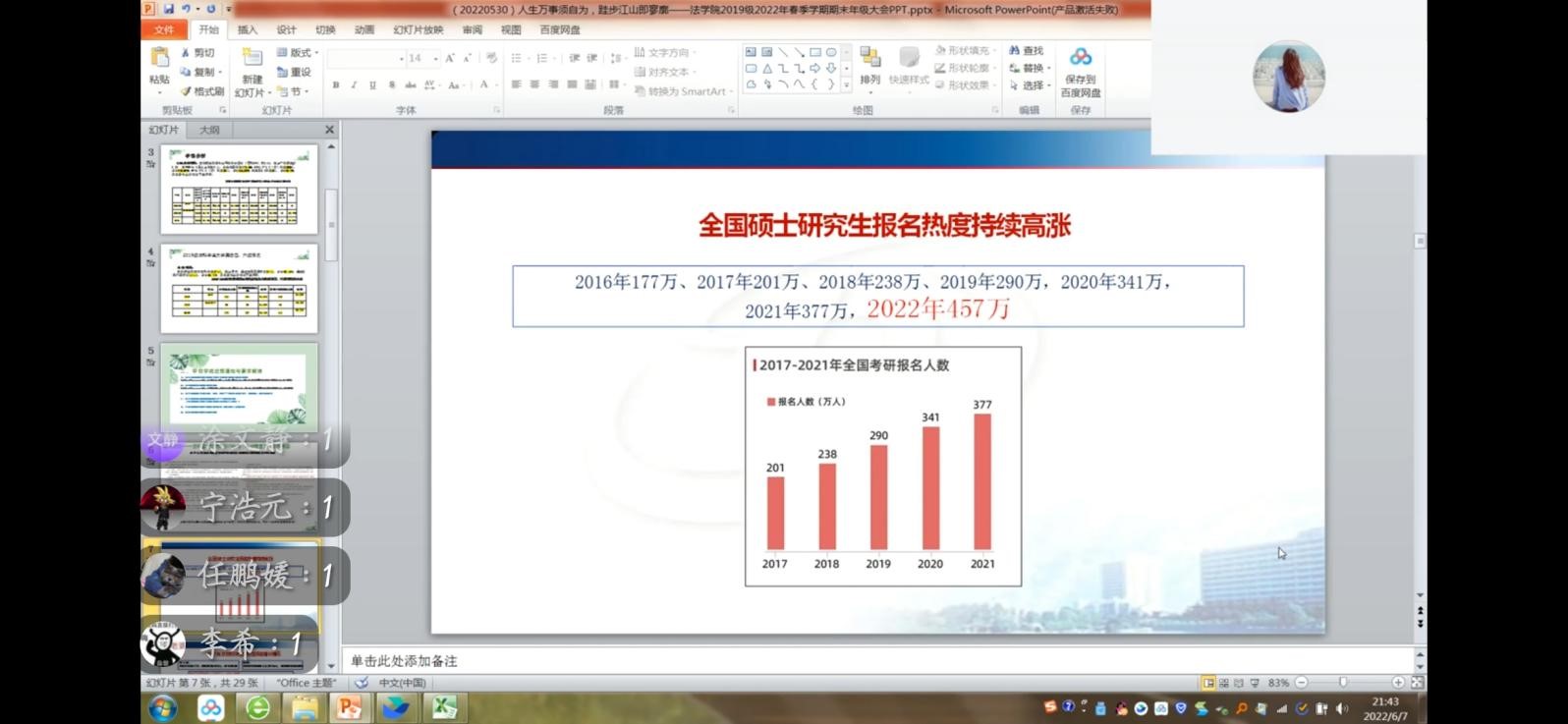Open the Section (节) dropdown
The width and height of the screenshot is (1568, 724).
pos(294,91)
